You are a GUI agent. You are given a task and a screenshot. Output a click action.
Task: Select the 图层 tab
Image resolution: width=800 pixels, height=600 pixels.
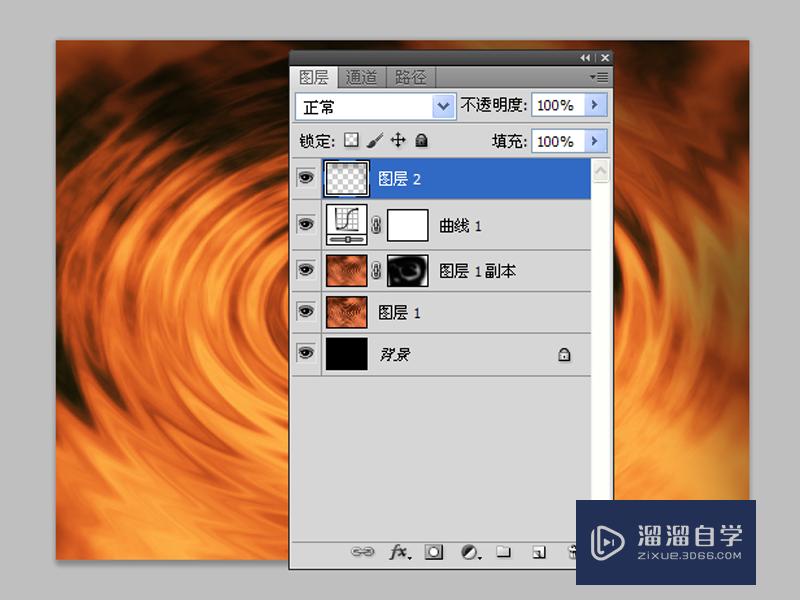[314, 78]
